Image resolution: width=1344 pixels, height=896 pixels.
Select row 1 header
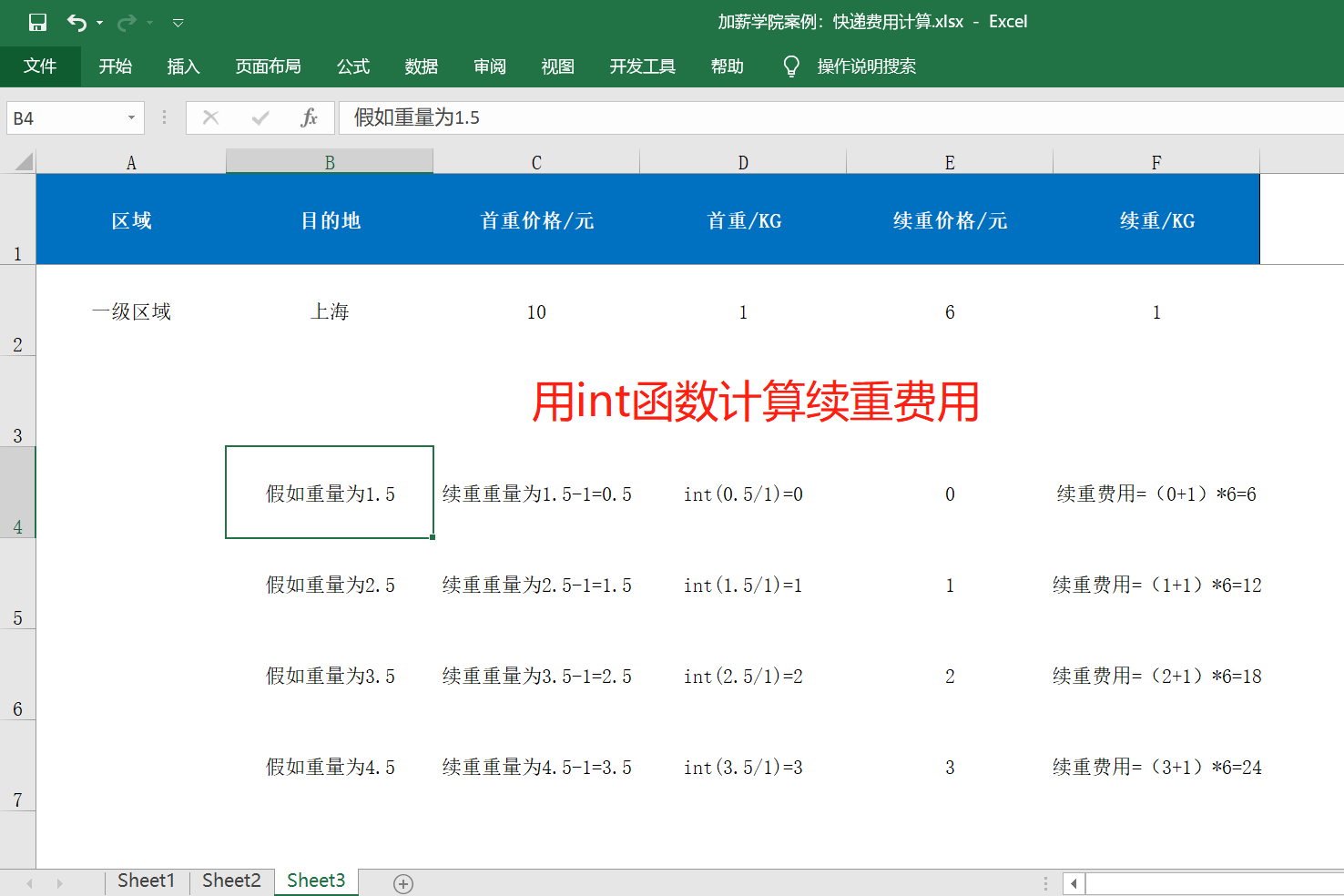click(x=17, y=219)
